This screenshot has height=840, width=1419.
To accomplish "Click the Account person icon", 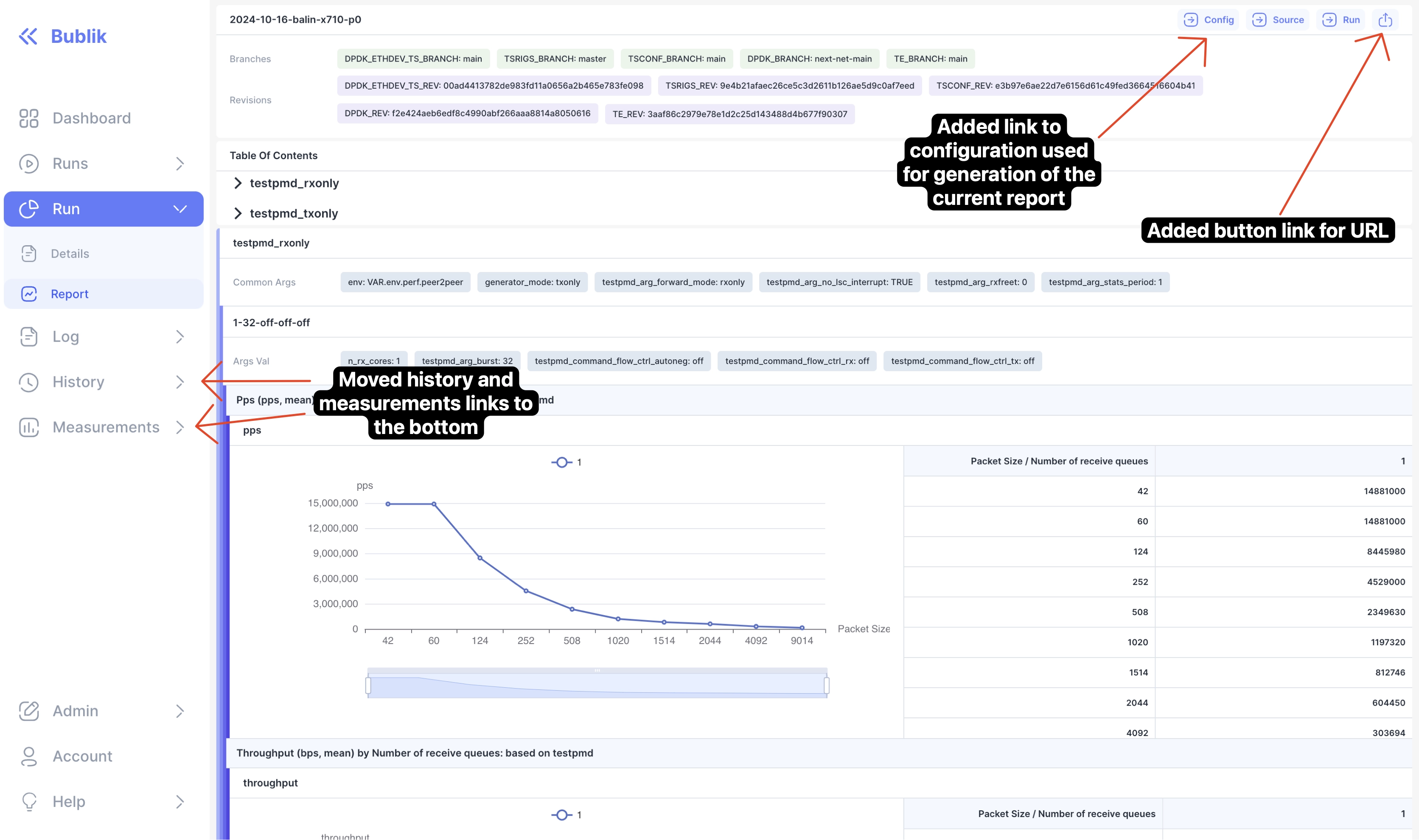I will 28,756.
